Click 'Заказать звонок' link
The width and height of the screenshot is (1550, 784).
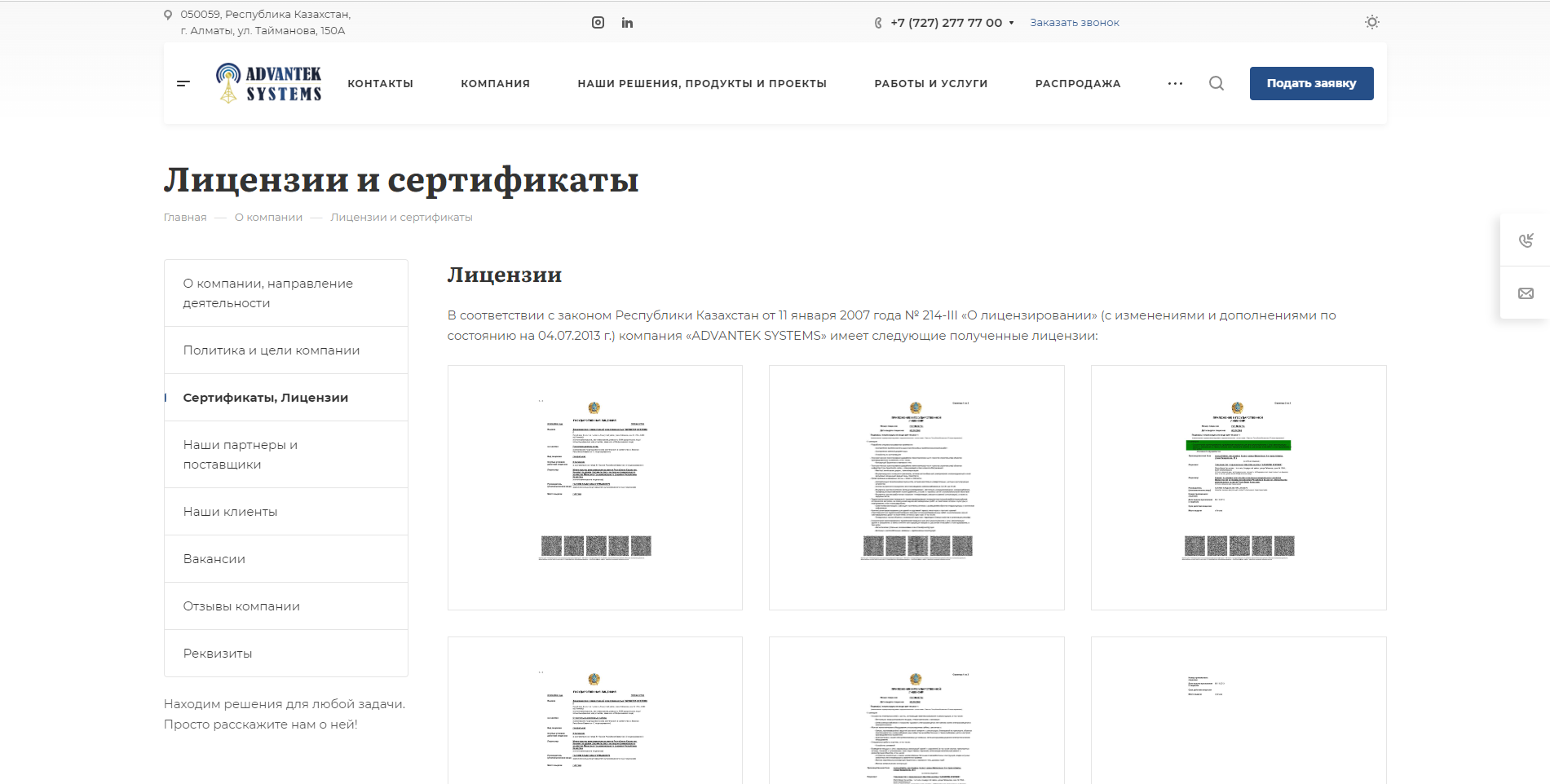coord(1075,23)
